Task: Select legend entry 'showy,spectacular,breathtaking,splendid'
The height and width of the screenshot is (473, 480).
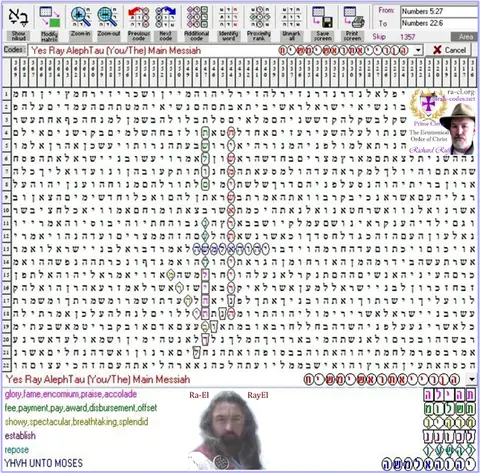Action: coord(76,422)
